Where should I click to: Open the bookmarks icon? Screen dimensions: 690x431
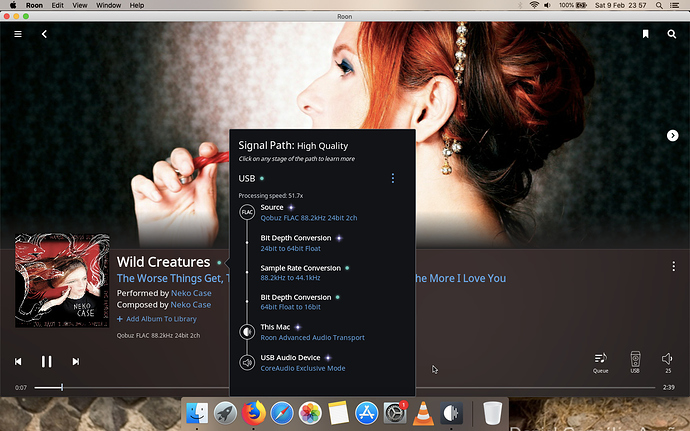point(645,34)
